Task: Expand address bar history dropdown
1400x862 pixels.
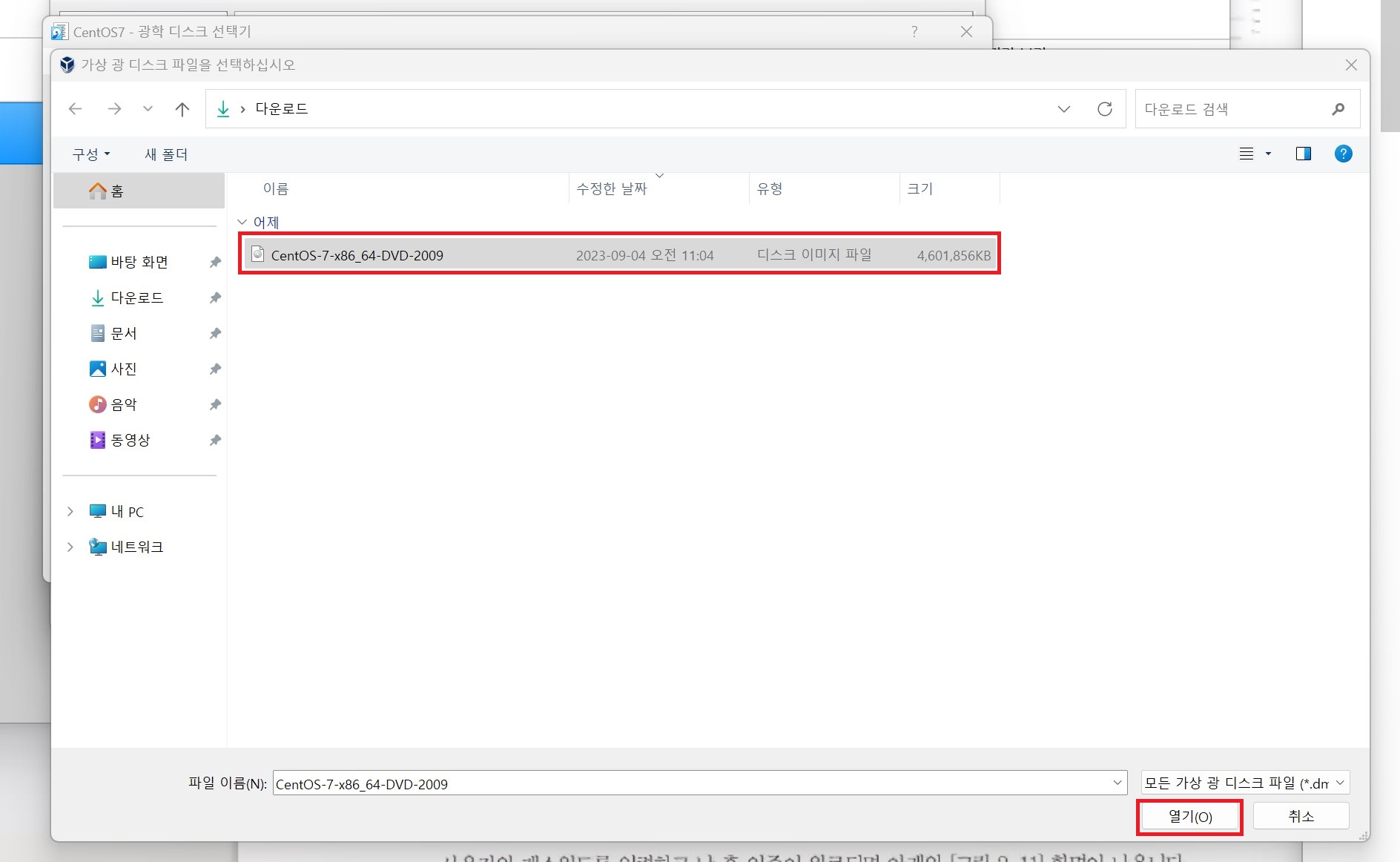Action: pyautogui.click(x=1064, y=109)
